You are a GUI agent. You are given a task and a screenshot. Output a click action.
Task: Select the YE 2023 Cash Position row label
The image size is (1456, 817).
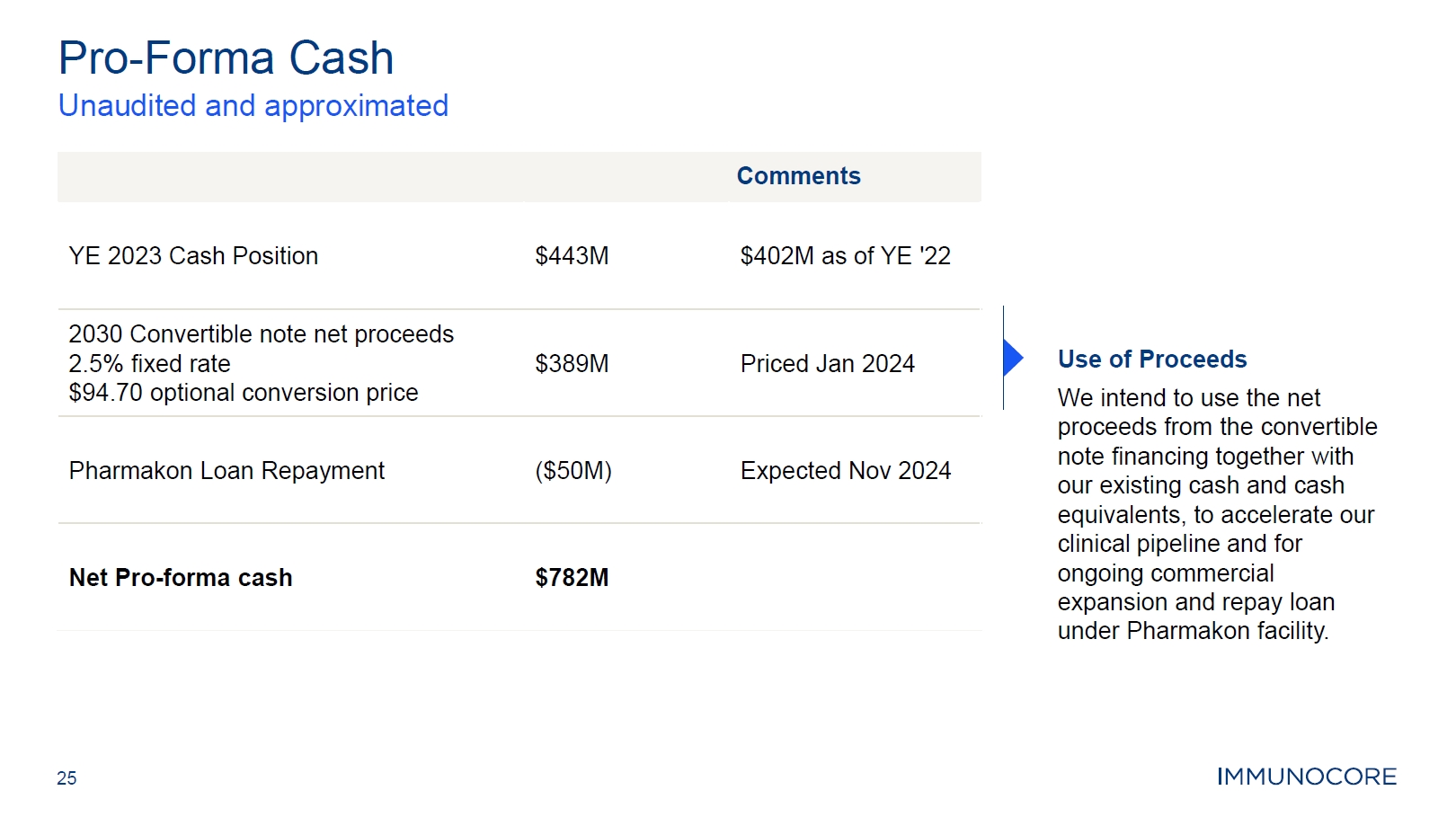click(193, 256)
